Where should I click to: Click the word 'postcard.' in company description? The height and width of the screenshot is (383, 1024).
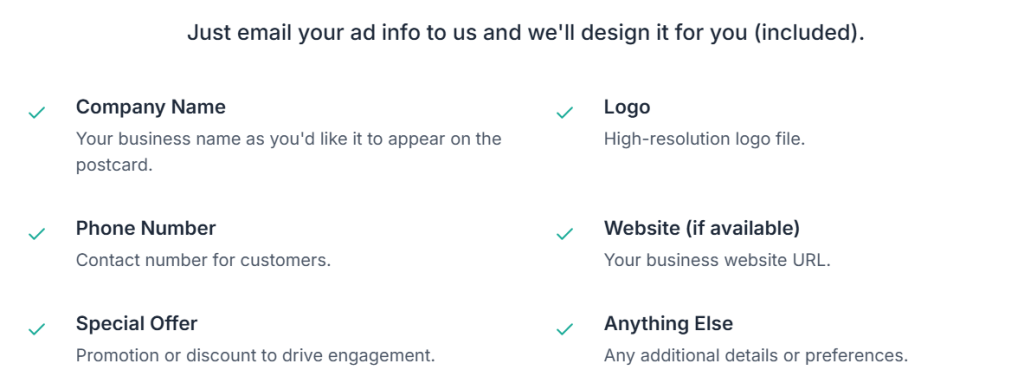[114, 165]
